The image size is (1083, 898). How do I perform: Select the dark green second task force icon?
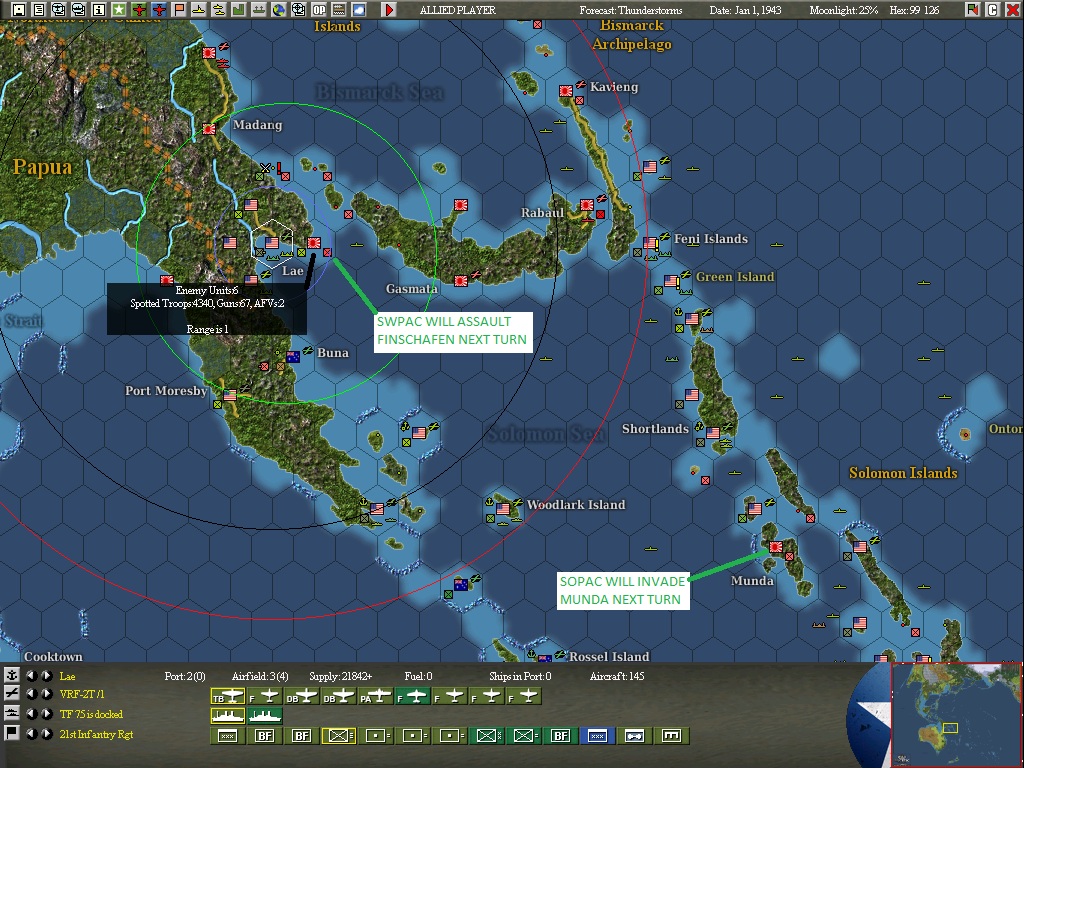265,716
